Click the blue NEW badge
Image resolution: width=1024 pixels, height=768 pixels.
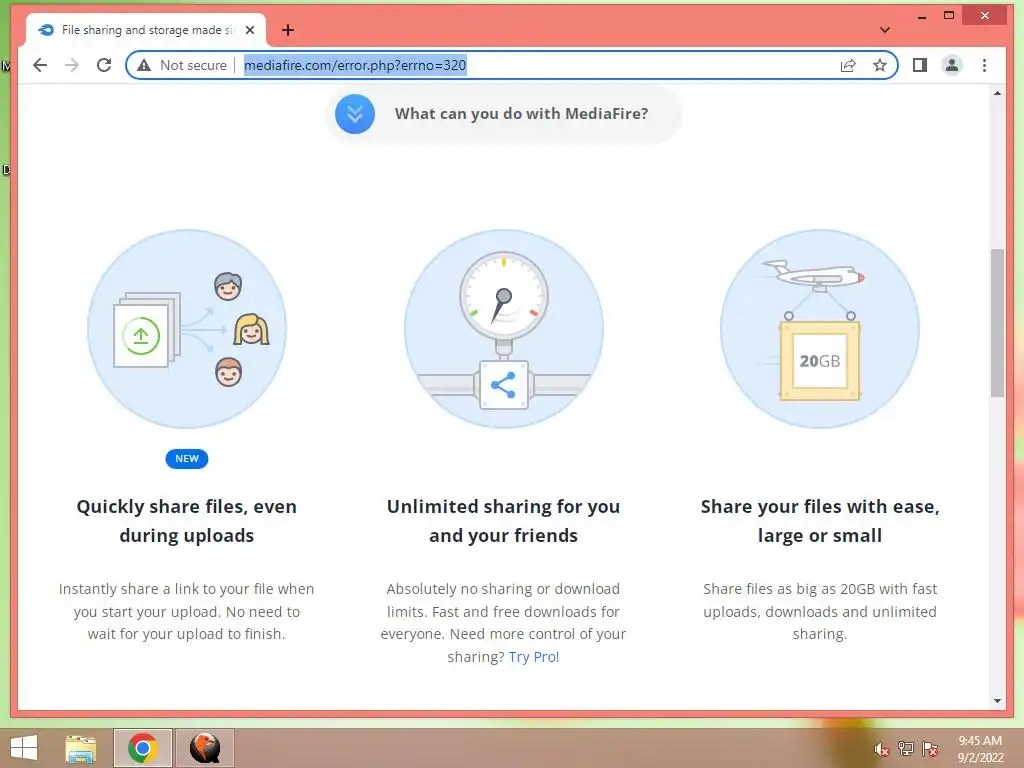pos(187,458)
